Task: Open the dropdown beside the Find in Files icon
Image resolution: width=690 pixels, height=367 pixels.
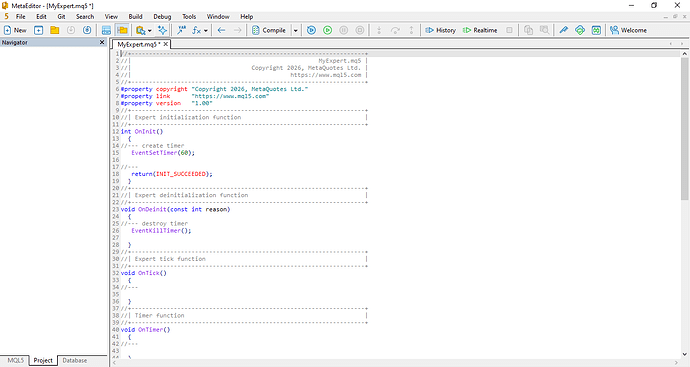Action: pyautogui.click(x=150, y=30)
